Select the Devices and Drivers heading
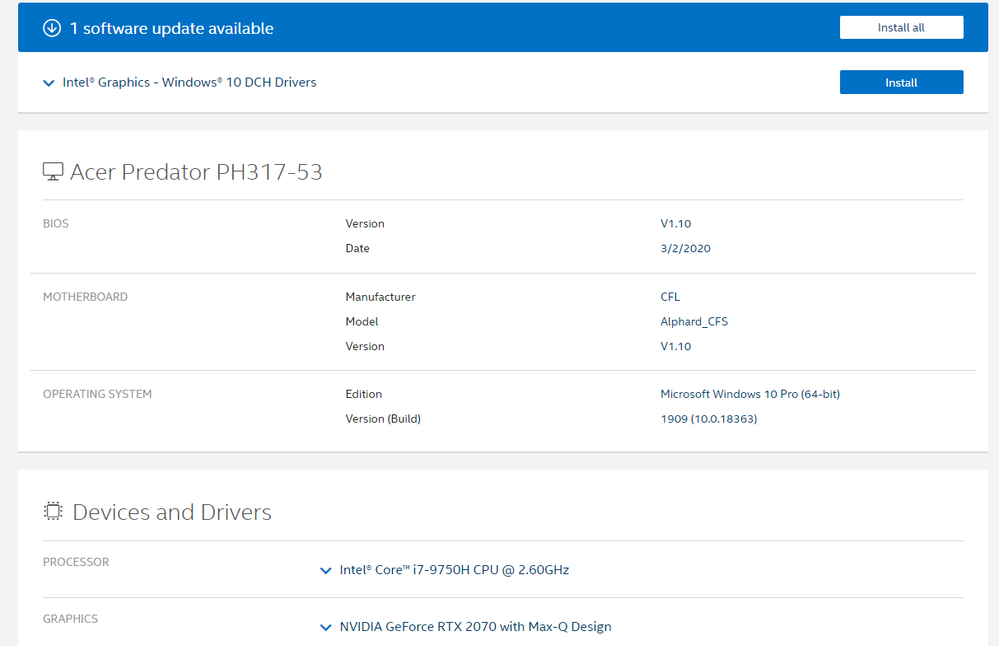999x646 pixels. 172,512
